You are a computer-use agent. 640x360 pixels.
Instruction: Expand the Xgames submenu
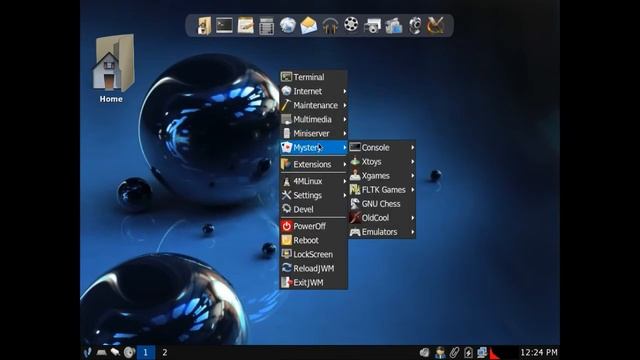pos(382,176)
